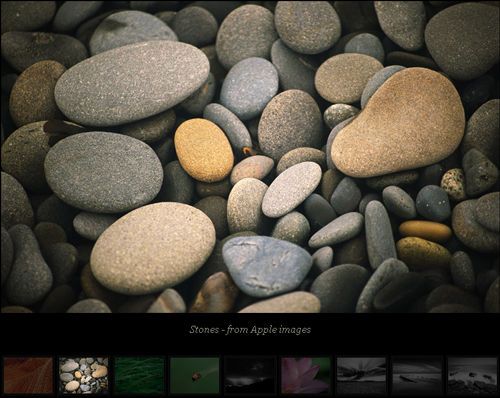Screen dimensions: 500x398
Task: Click the large stones photo
Action: click(250, 157)
